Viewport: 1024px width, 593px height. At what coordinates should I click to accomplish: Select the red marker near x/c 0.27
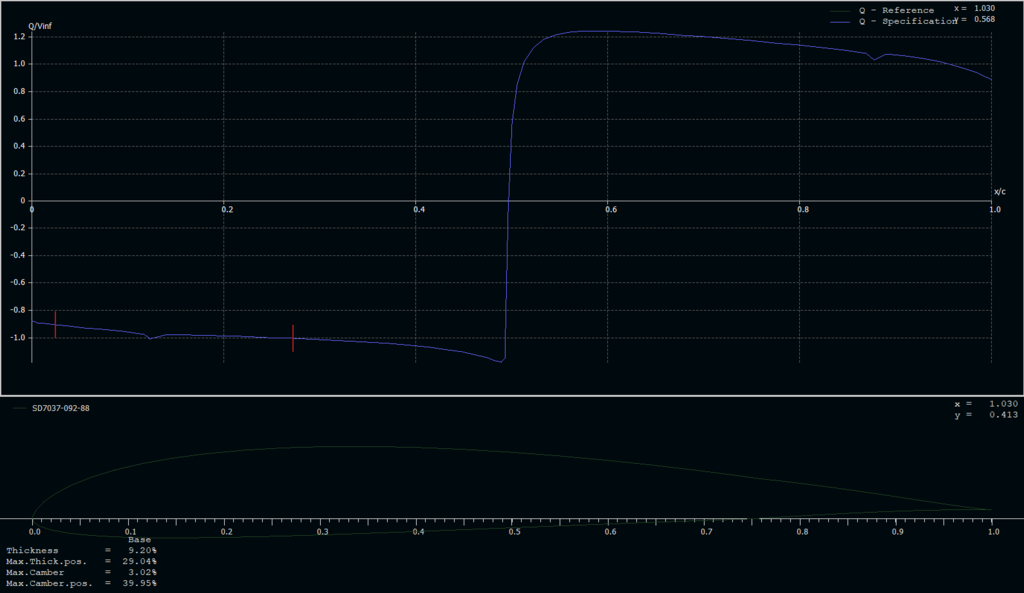coord(293,338)
